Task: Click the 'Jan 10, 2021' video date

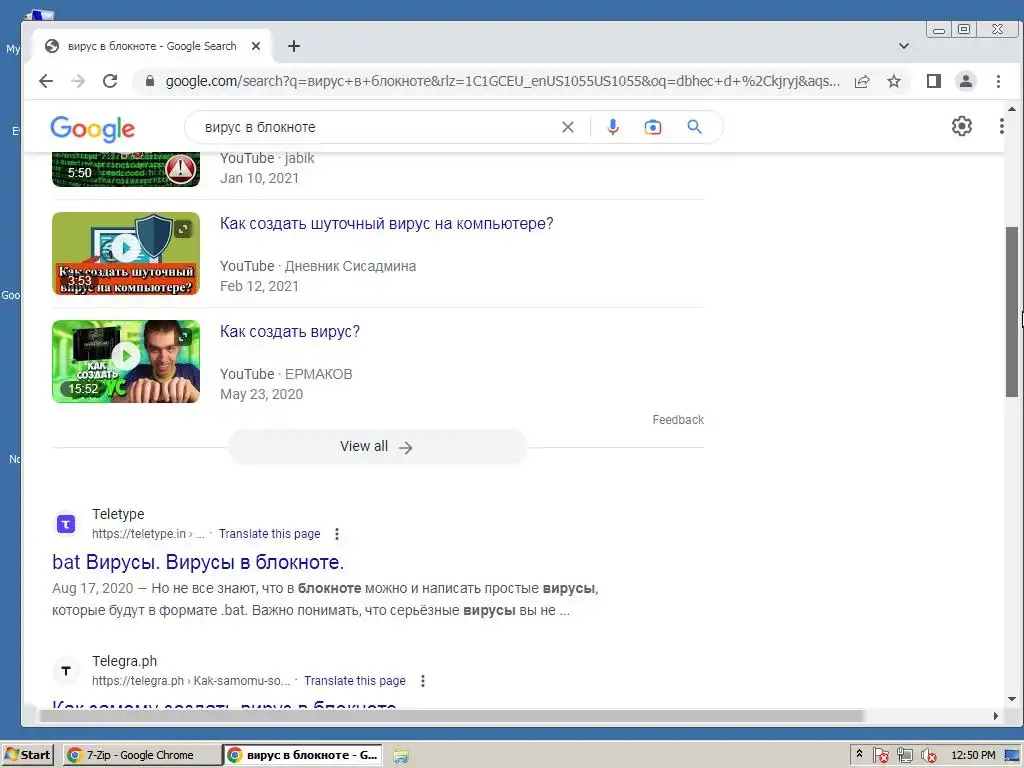Action: [259, 178]
